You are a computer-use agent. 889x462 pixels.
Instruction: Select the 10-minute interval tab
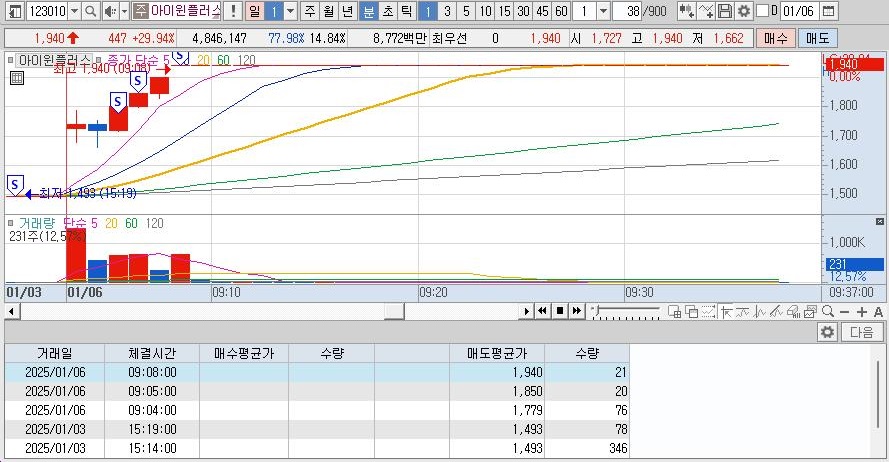click(485, 11)
